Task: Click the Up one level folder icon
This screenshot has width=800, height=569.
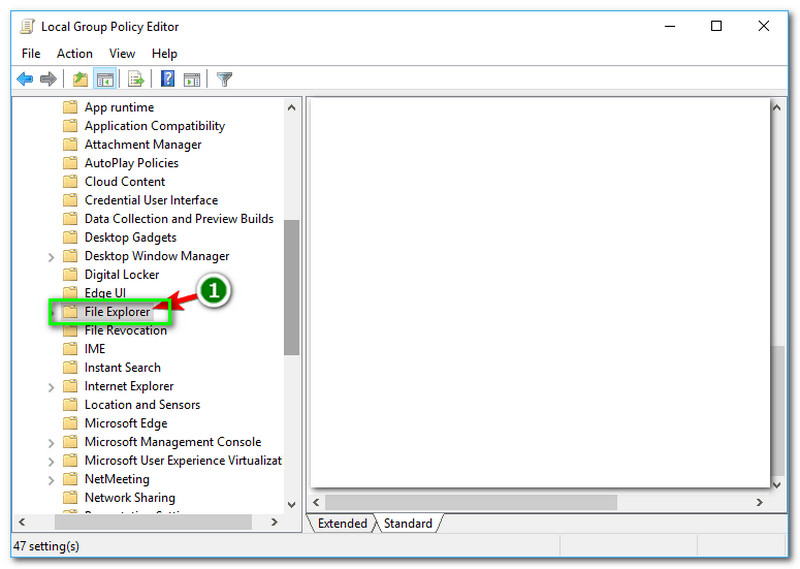Action: 80,79
